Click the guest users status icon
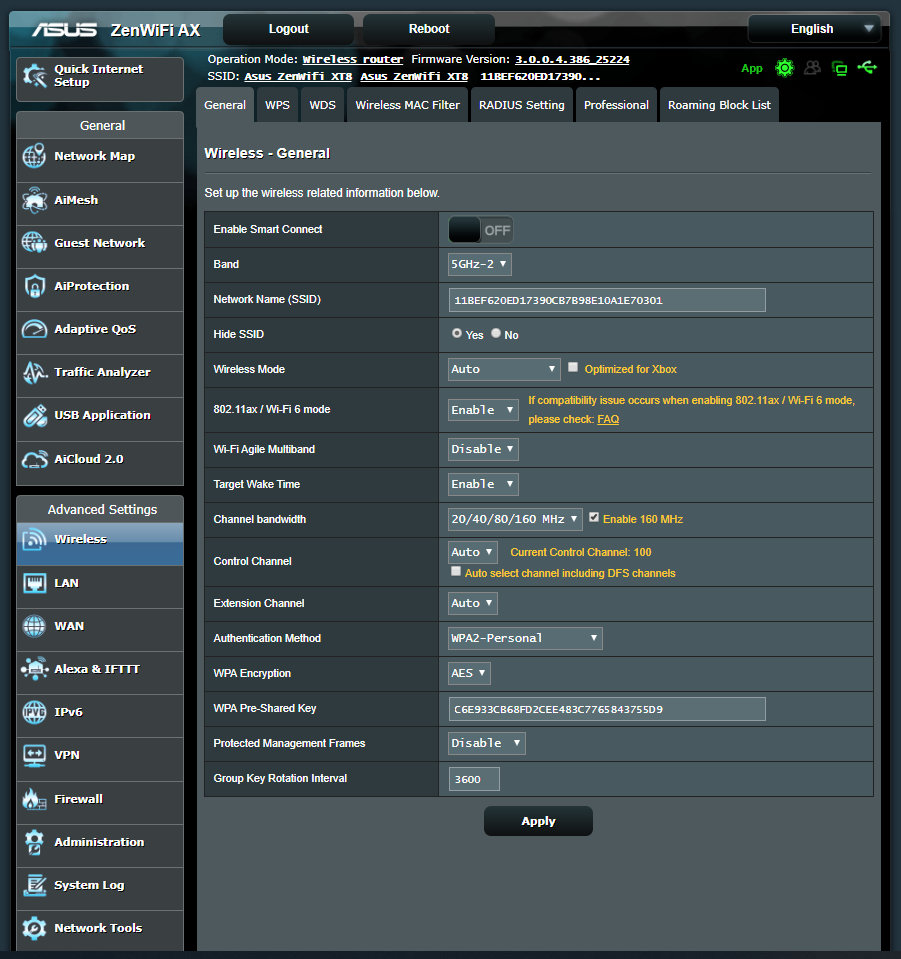 coord(812,68)
